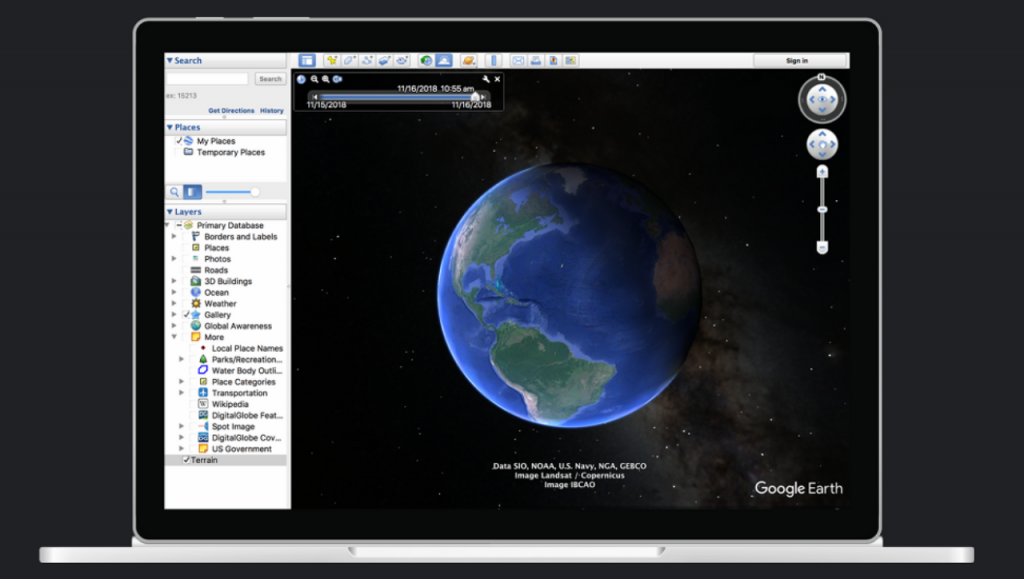Add a placemark with the pushpin tool
Viewport: 1024px width, 579px height.
click(x=332, y=61)
